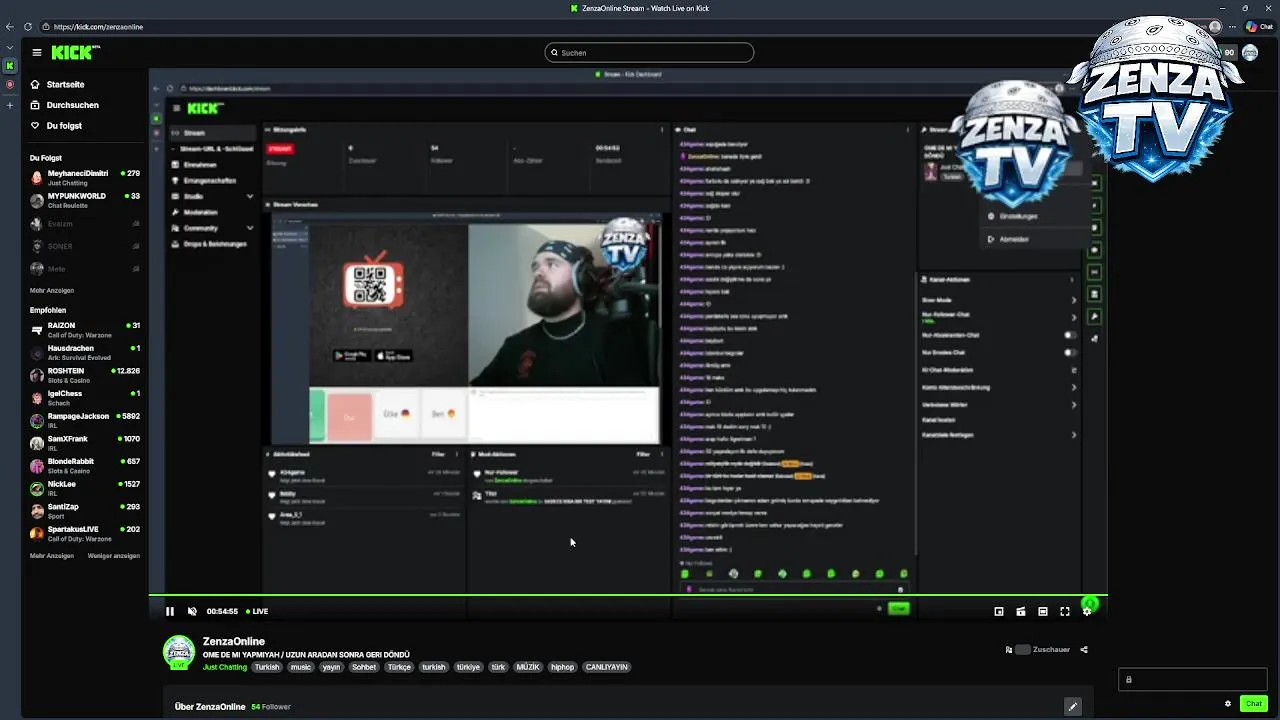Select the yayın tag
1280x720 pixels.
331,667
